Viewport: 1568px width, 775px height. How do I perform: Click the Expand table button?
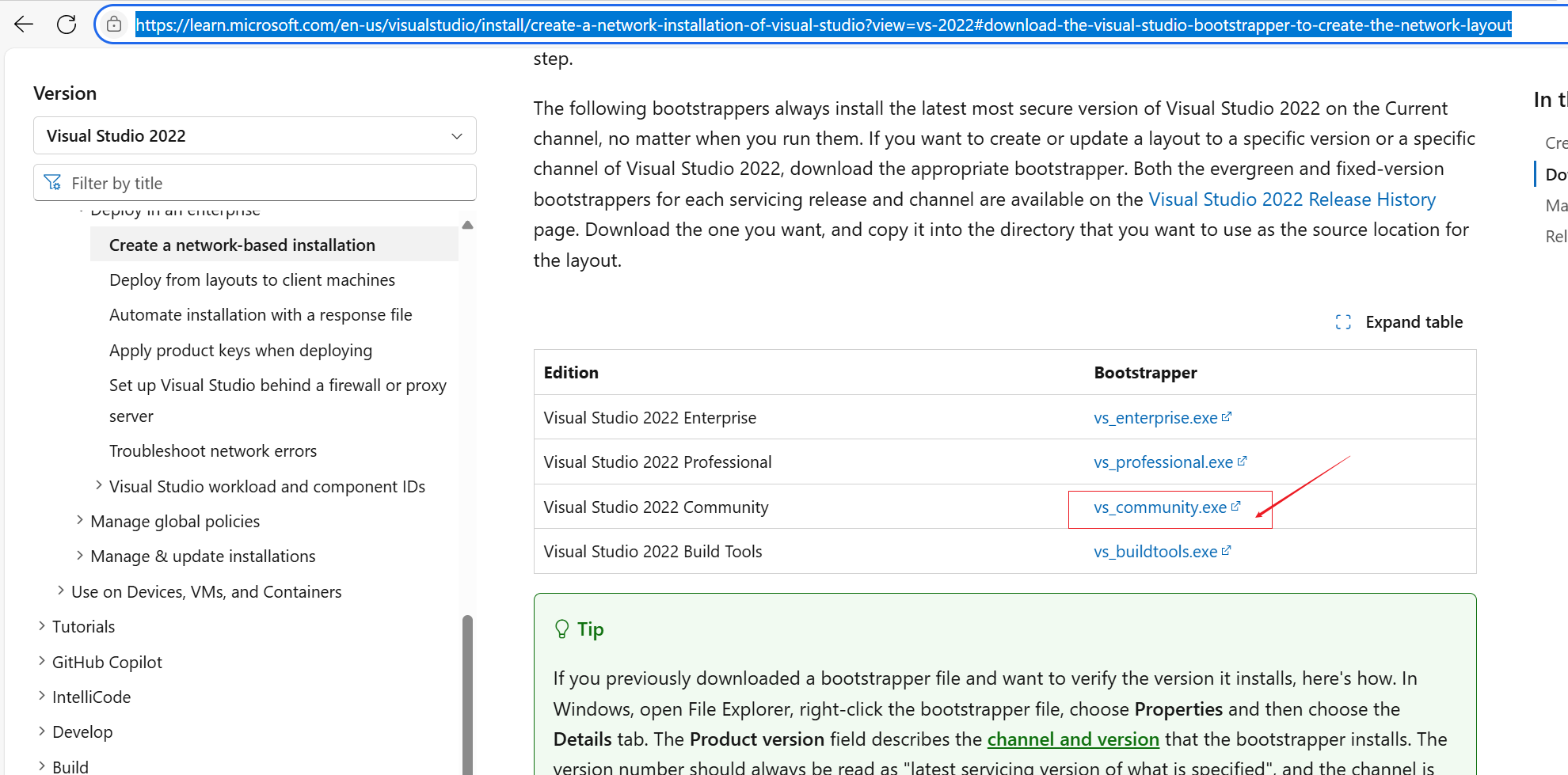click(x=1399, y=322)
